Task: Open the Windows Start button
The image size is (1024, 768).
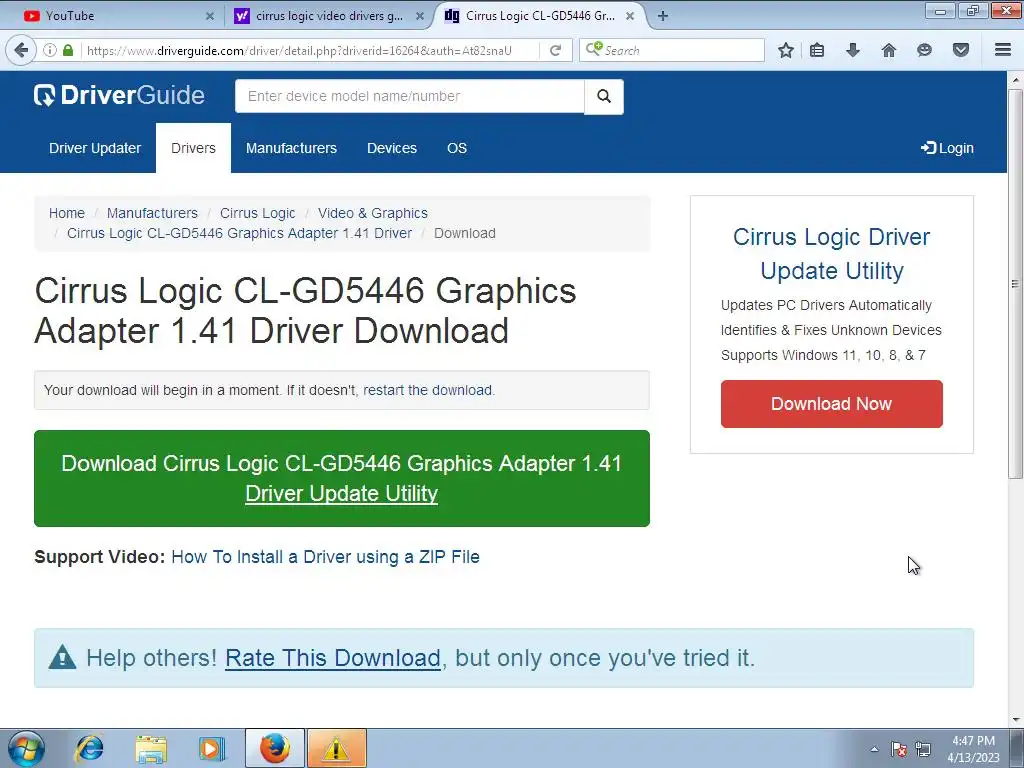Action: (x=26, y=748)
